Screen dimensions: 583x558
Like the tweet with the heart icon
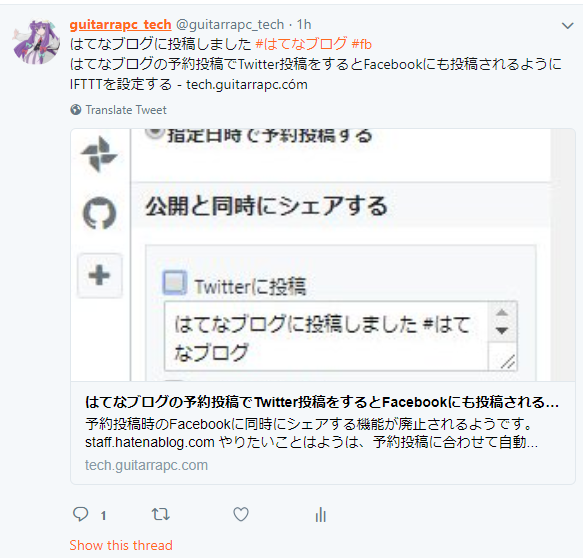click(x=241, y=515)
